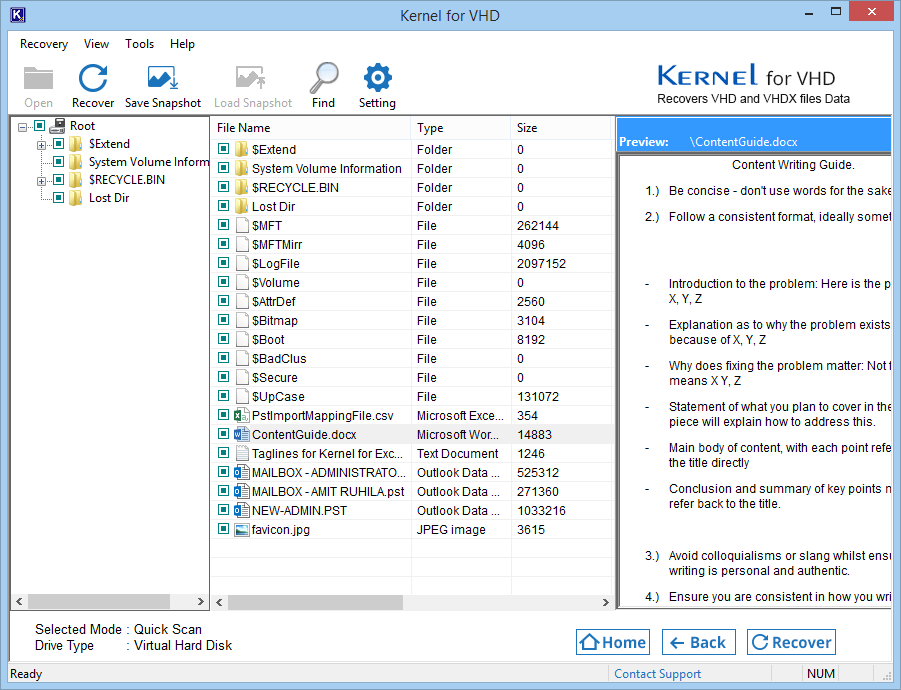Click the file icon of $Boot
This screenshot has width=901, height=690.
241,339
